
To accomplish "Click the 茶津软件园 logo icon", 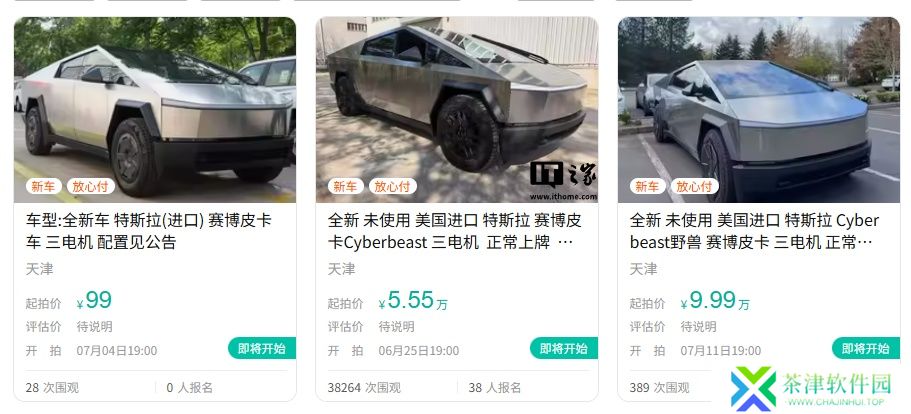I will 753,389.
